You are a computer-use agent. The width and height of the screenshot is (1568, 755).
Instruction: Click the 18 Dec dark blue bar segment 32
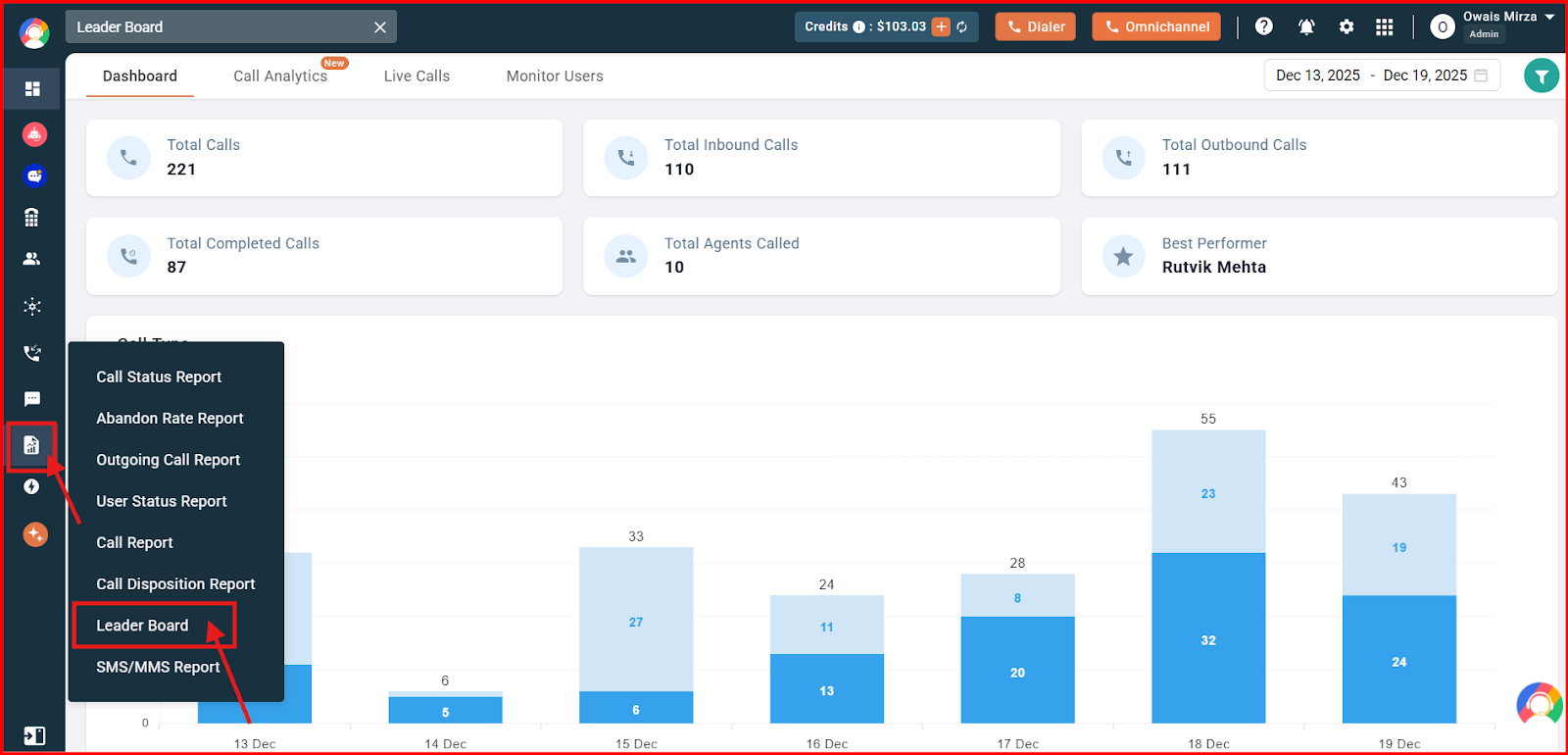[x=1208, y=638]
